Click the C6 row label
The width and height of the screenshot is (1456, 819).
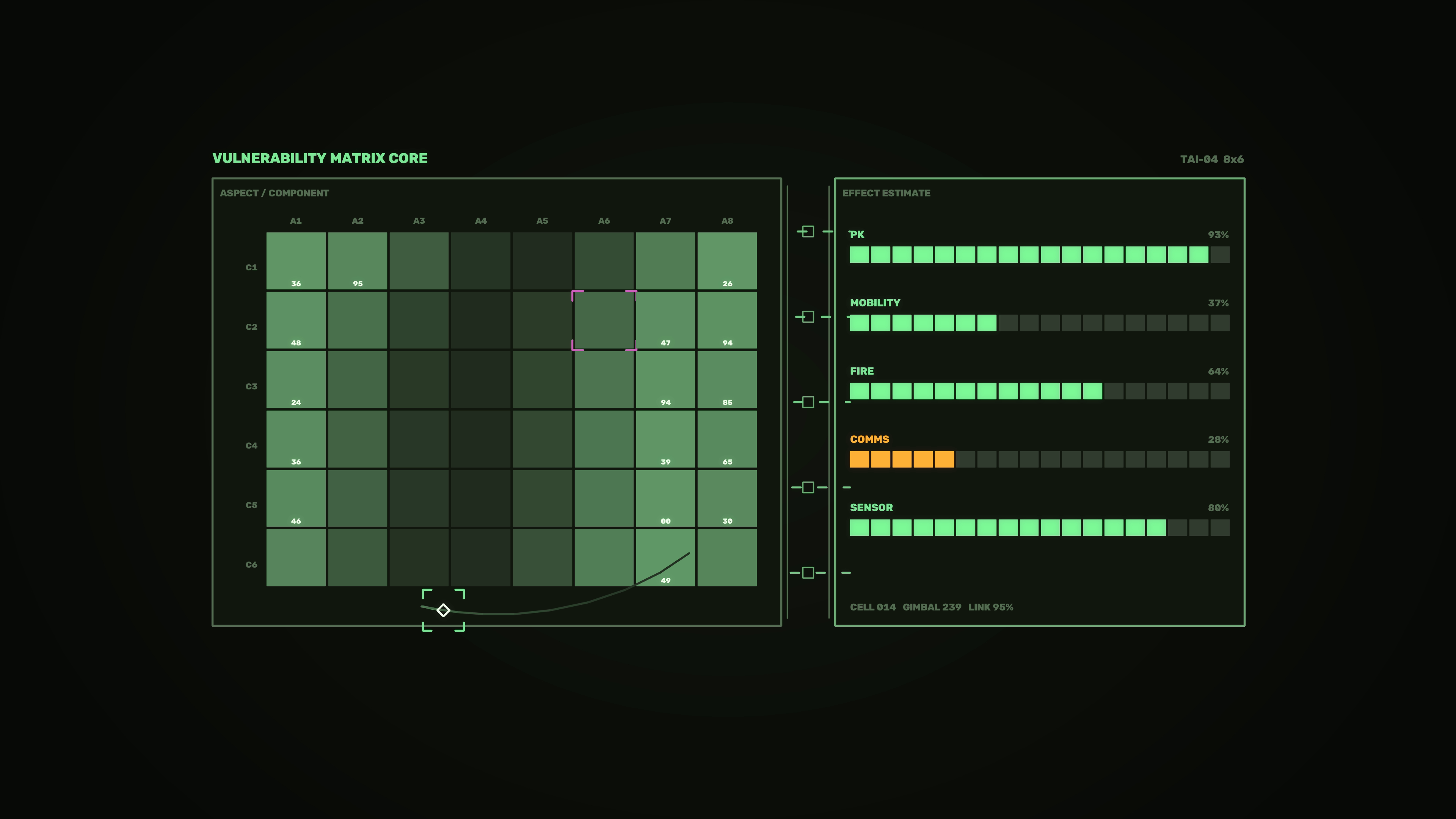tap(251, 565)
